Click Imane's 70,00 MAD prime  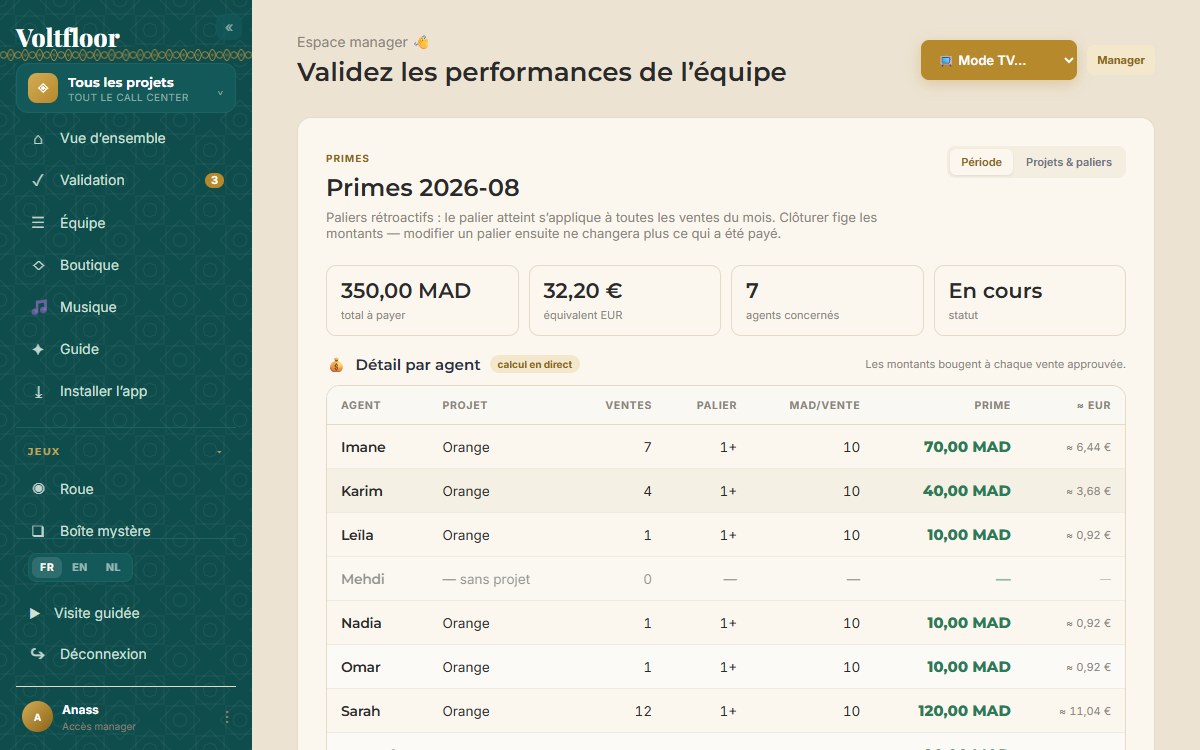tap(967, 447)
